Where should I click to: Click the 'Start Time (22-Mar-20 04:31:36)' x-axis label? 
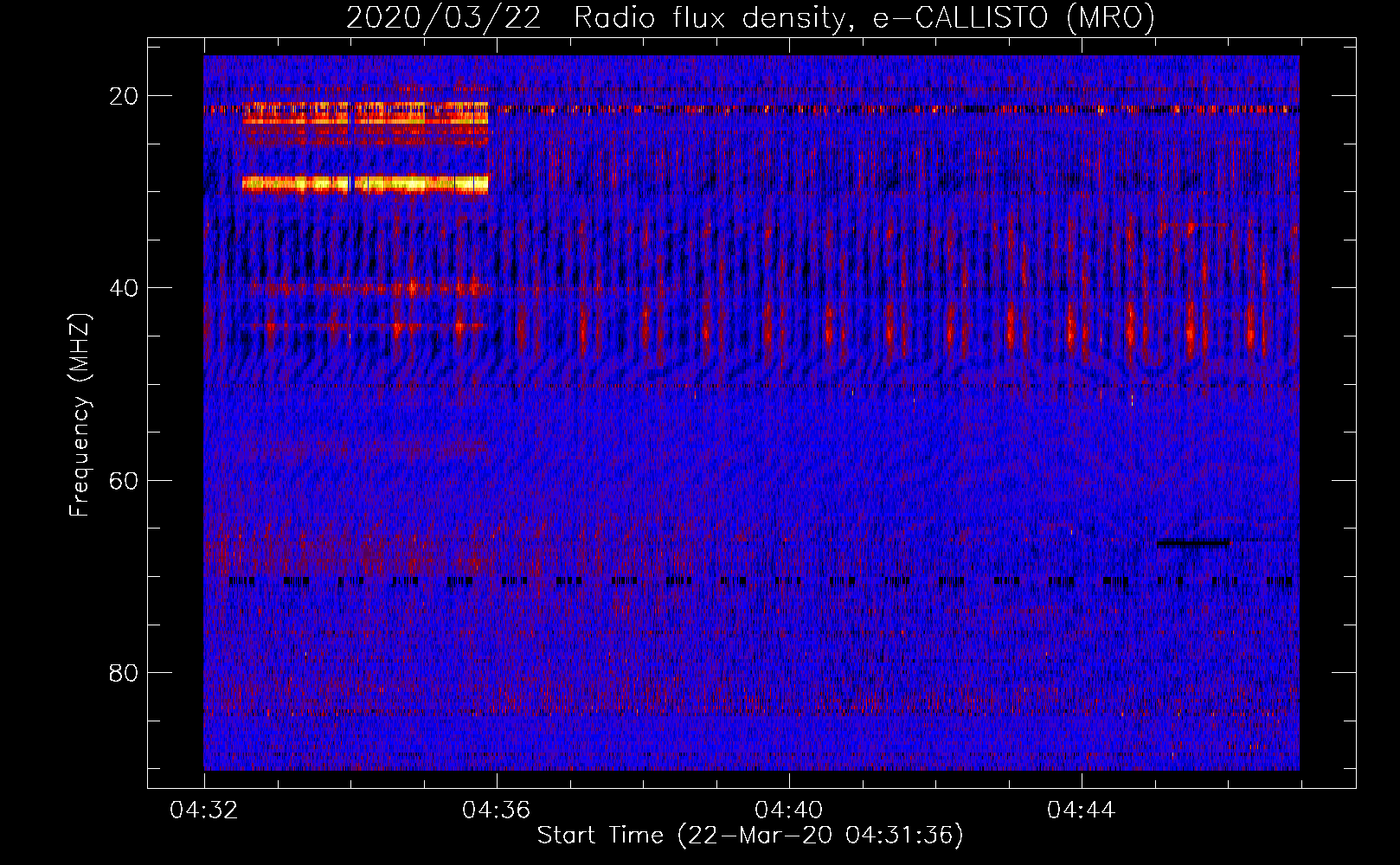[x=750, y=836]
